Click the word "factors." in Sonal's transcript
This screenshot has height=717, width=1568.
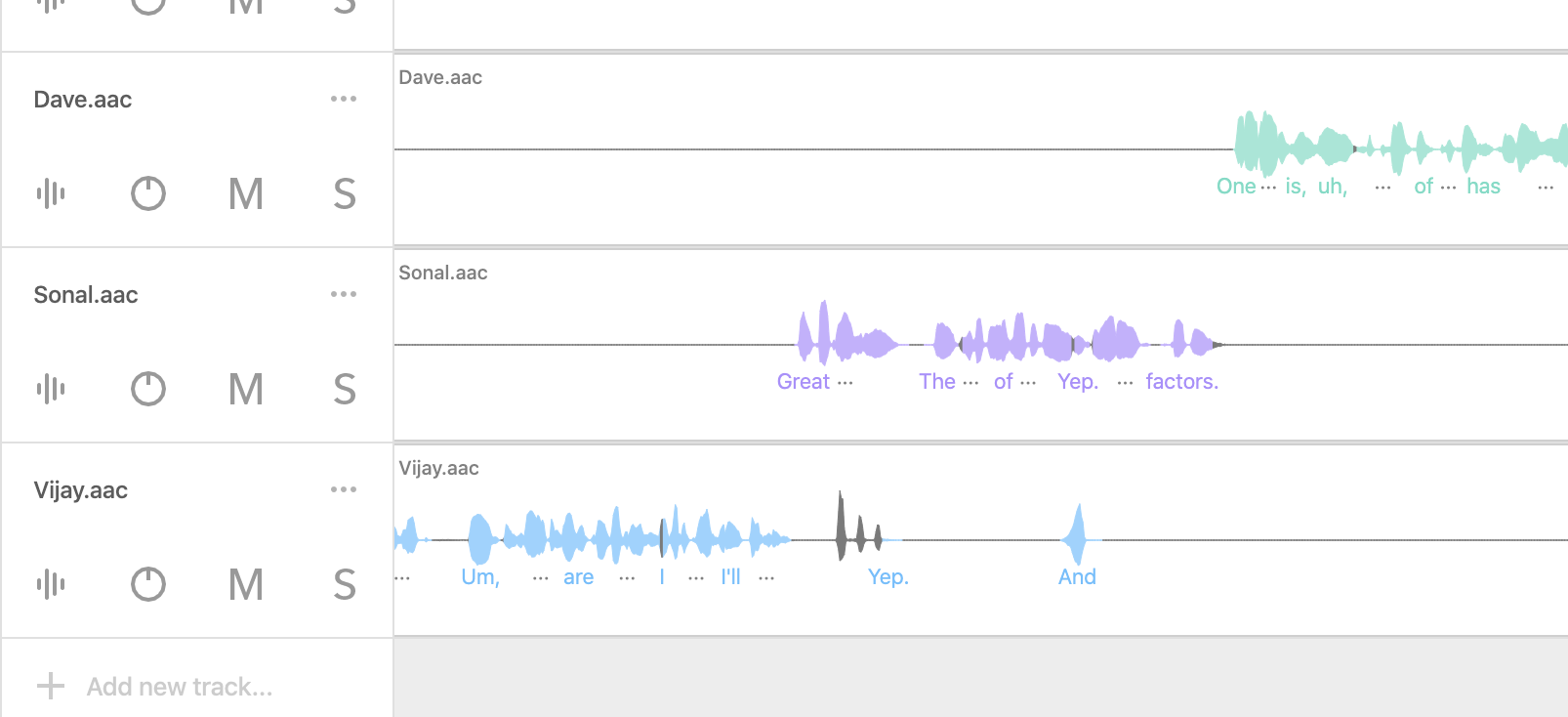point(1182,381)
